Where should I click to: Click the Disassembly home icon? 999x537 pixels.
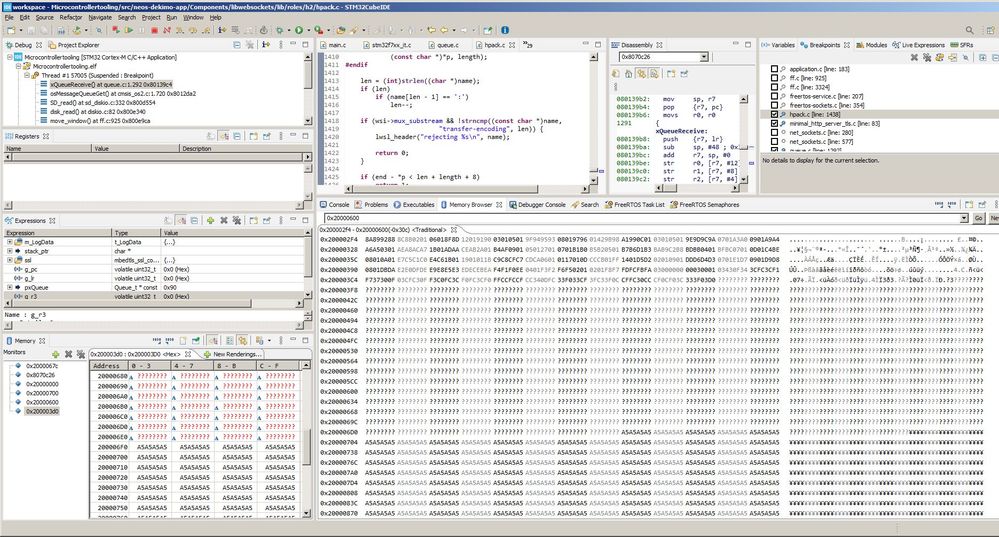628,74
